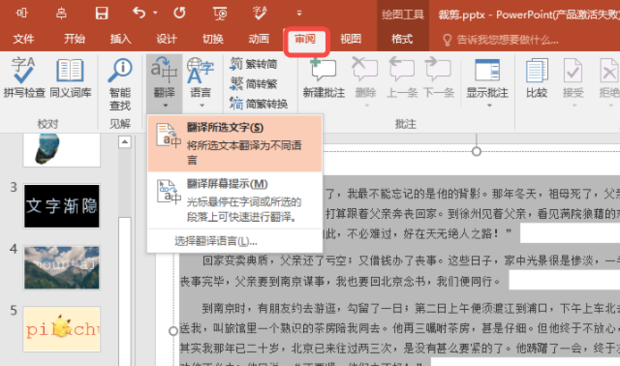Open the 格式 drawing tools tab
The width and height of the screenshot is (620, 366).
402,39
